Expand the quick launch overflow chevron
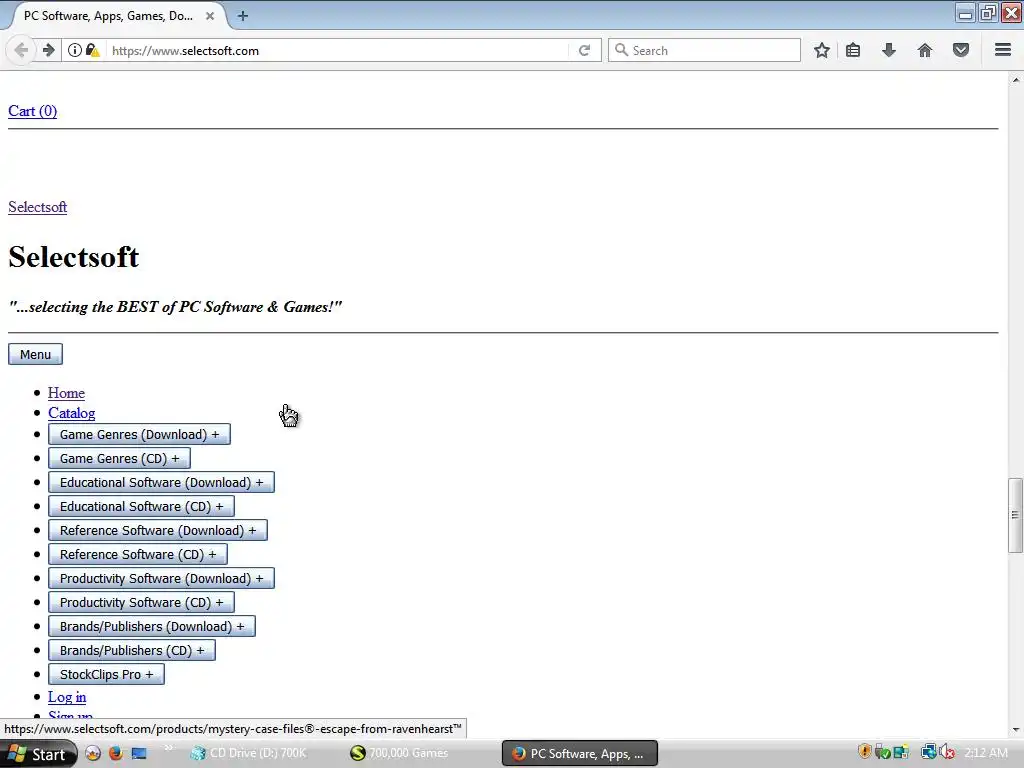This screenshot has width=1024, height=768. pos(168,747)
